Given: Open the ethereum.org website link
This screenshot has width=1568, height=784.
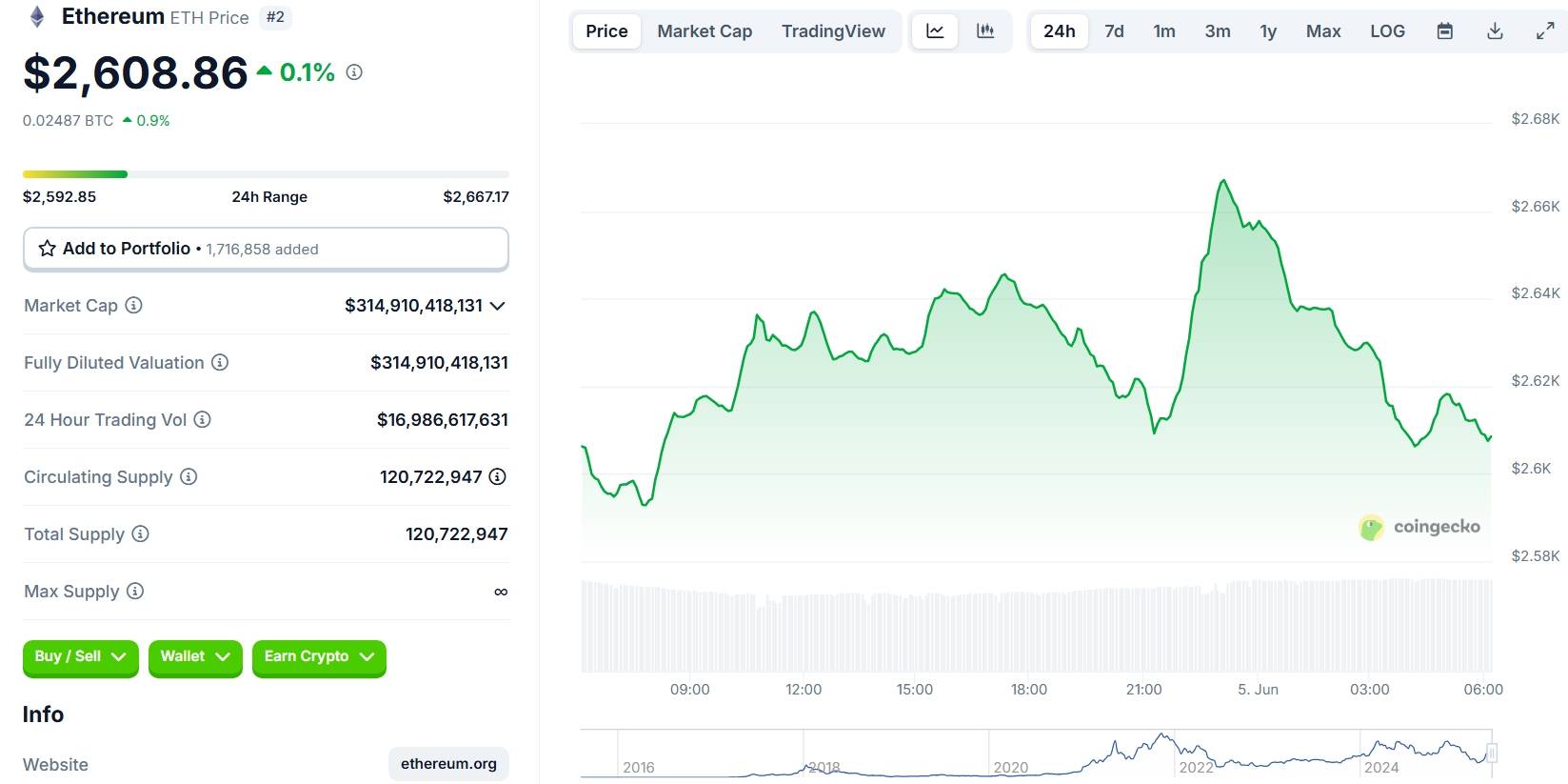Looking at the screenshot, I should [x=448, y=764].
